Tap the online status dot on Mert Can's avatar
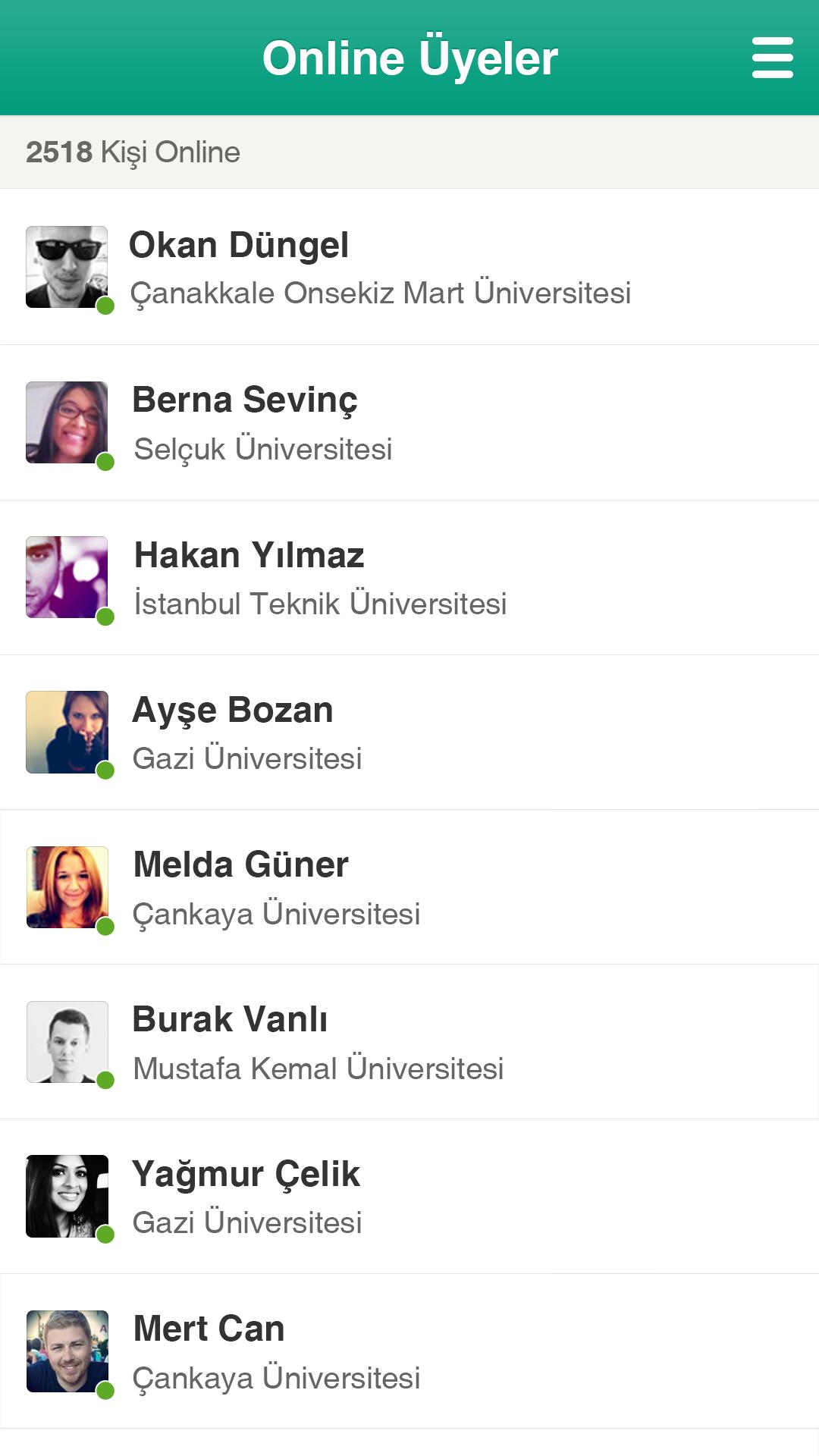 click(105, 1390)
